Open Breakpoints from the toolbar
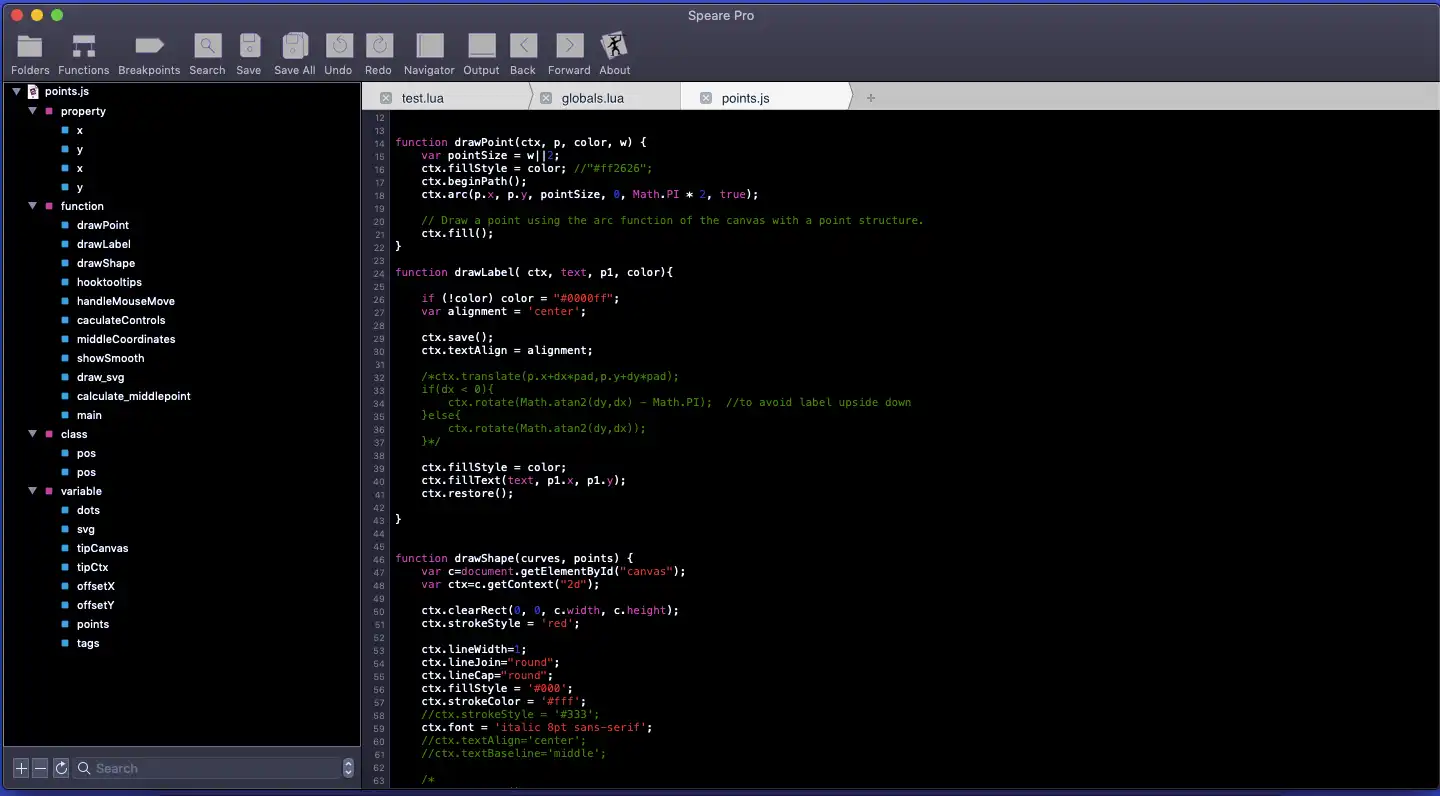Screen dimensions: 1440x796 tap(149, 47)
